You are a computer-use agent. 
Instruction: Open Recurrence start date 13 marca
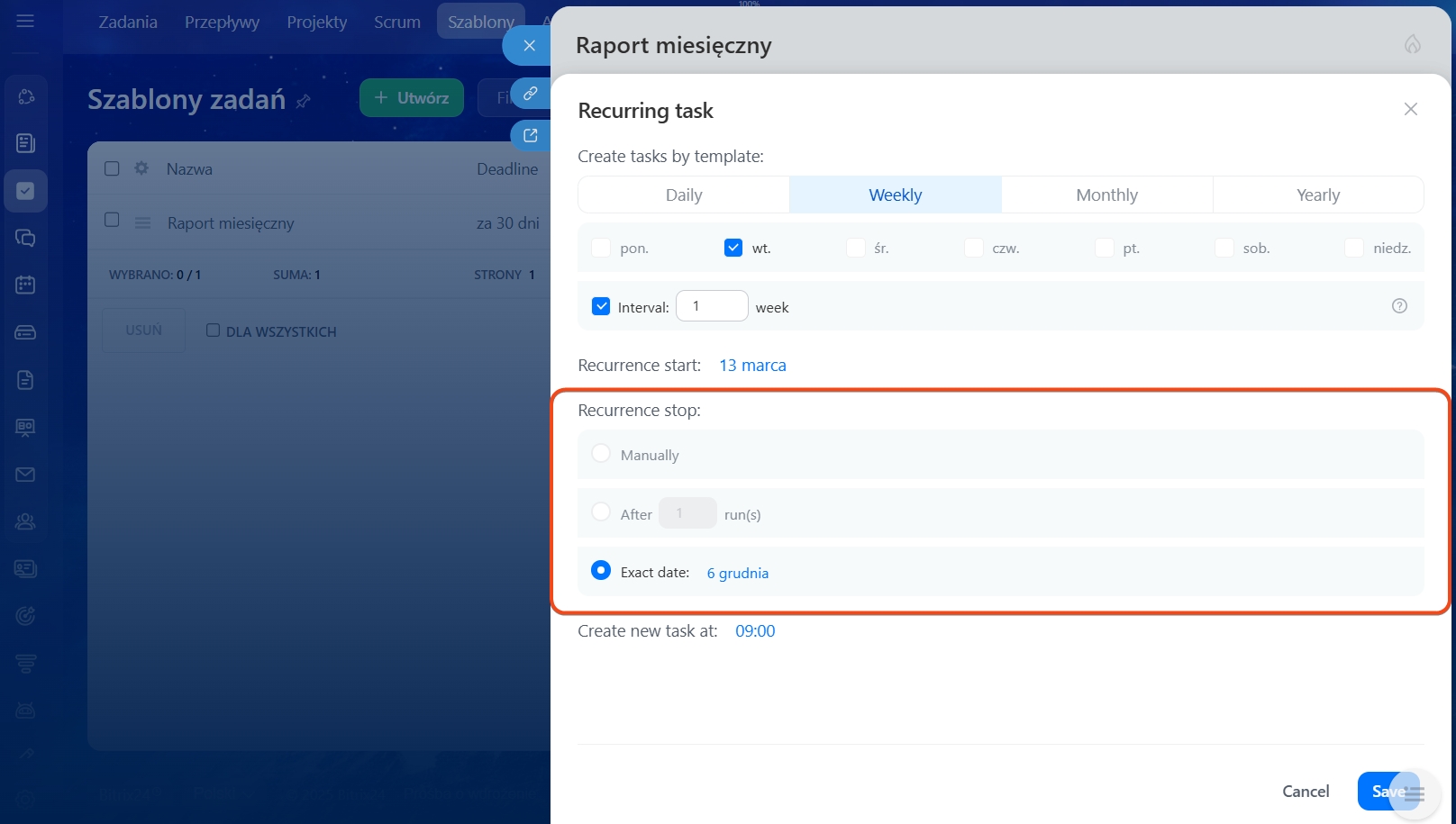[752, 366]
